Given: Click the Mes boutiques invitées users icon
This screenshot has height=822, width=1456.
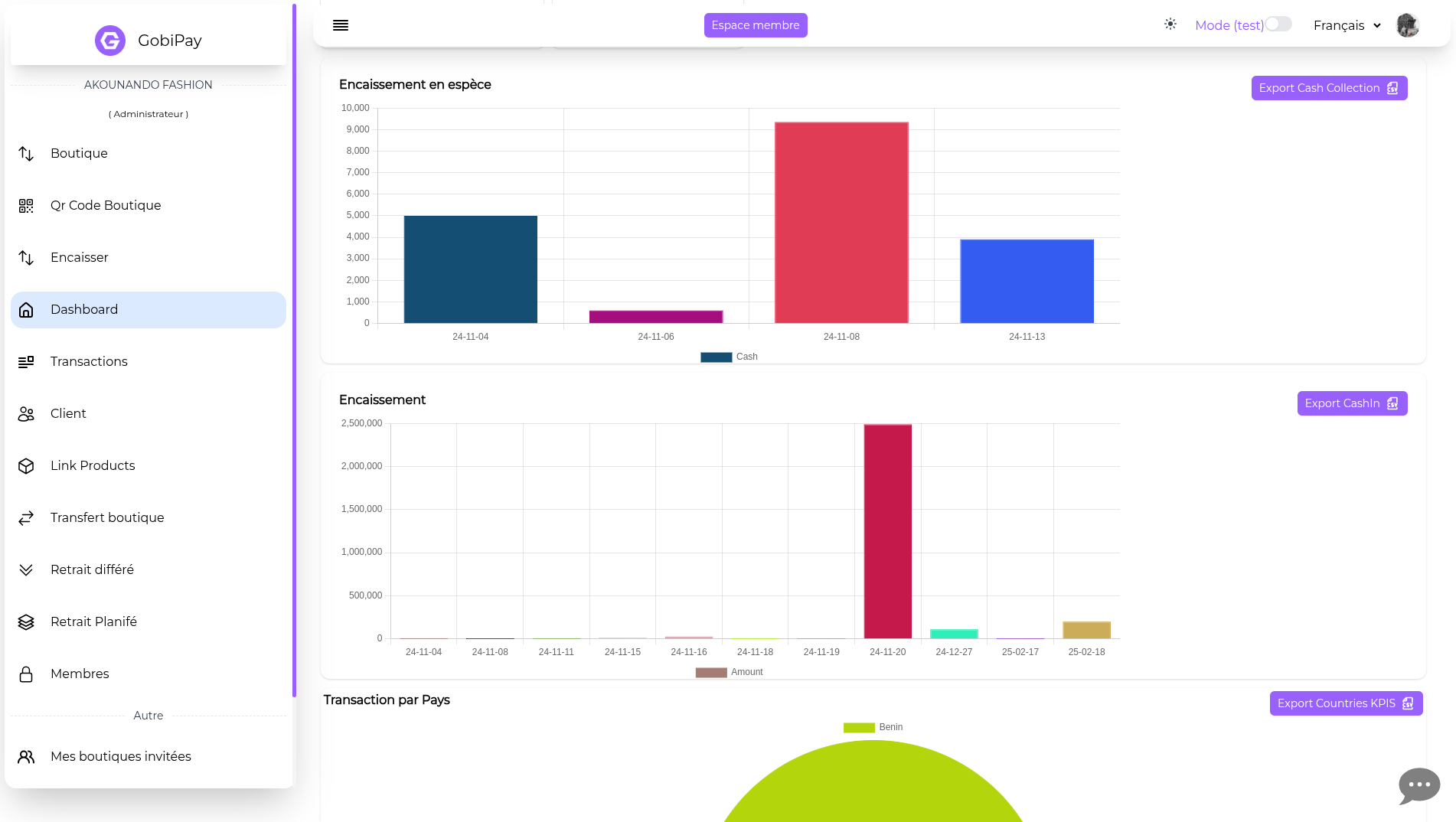Looking at the screenshot, I should click(x=26, y=757).
